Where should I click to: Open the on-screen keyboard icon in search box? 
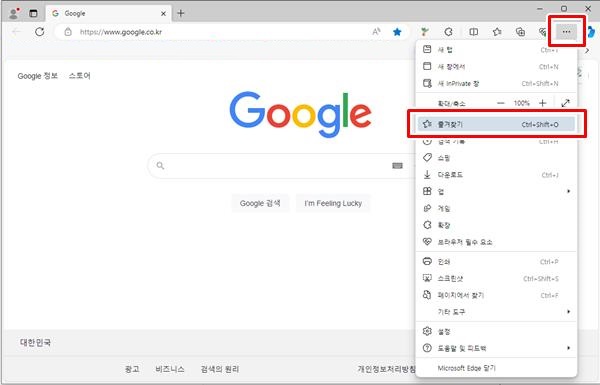(398, 165)
